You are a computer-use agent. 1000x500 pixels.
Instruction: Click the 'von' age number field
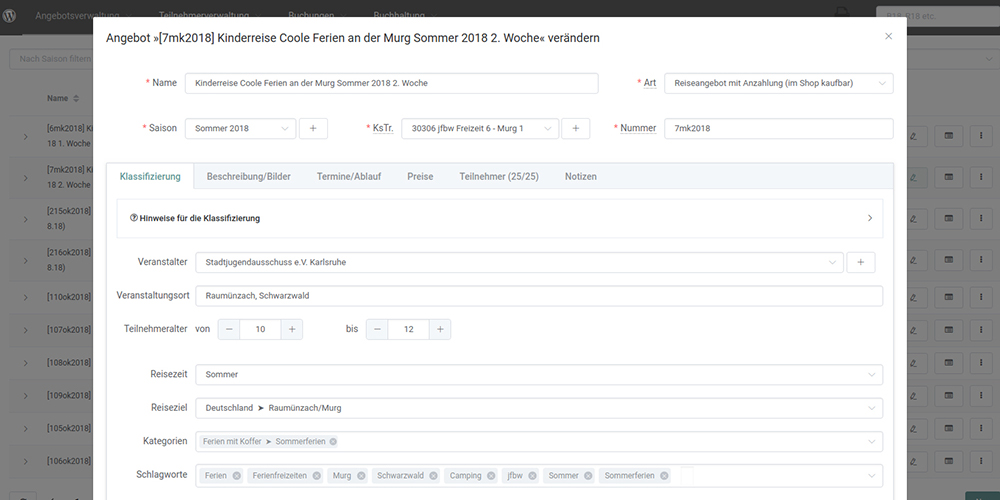pyautogui.click(x=260, y=329)
